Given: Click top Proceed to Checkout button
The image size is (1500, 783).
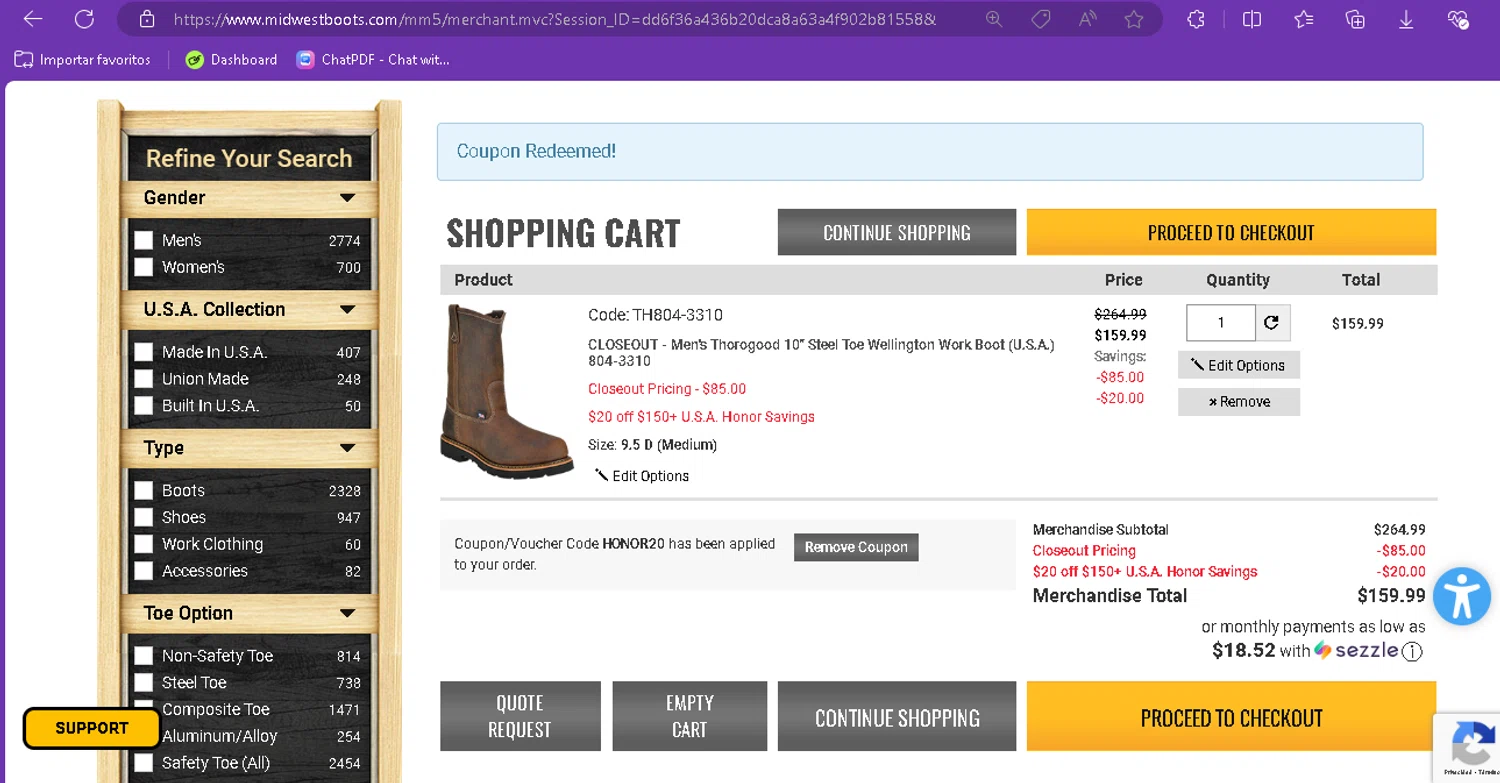Looking at the screenshot, I should click(1231, 232).
